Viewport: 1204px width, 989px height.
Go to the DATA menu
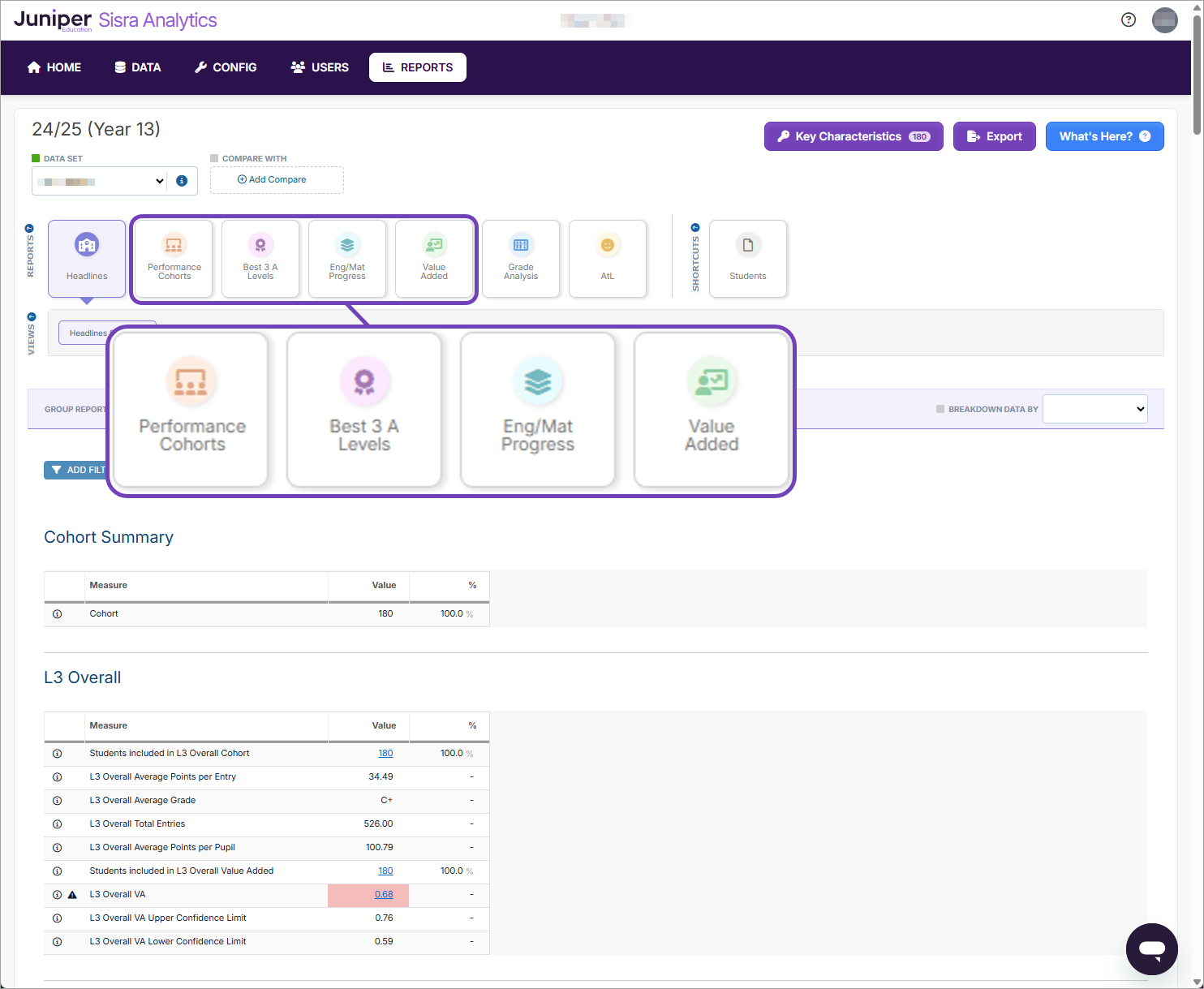tap(138, 67)
